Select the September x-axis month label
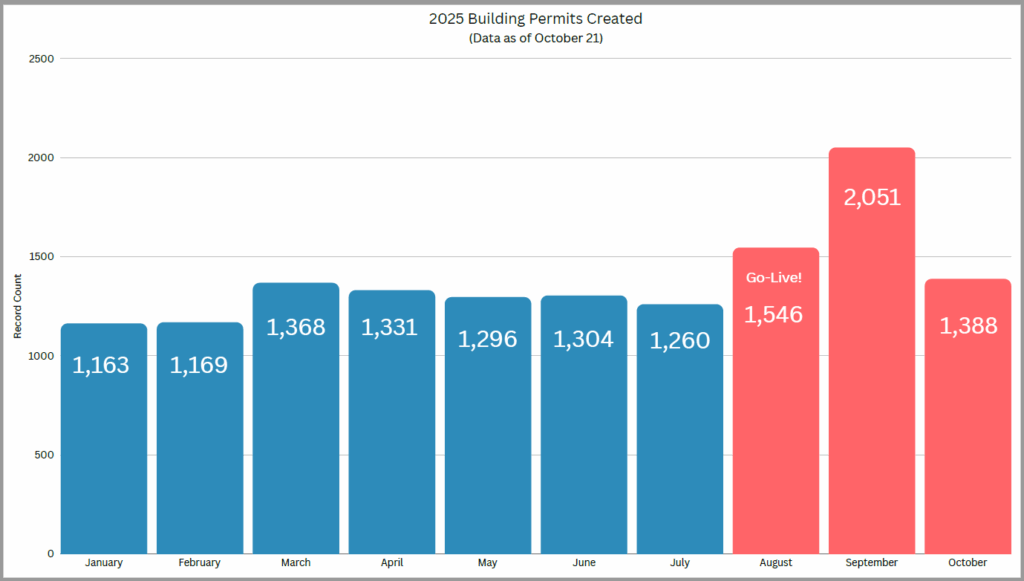 coord(871,563)
